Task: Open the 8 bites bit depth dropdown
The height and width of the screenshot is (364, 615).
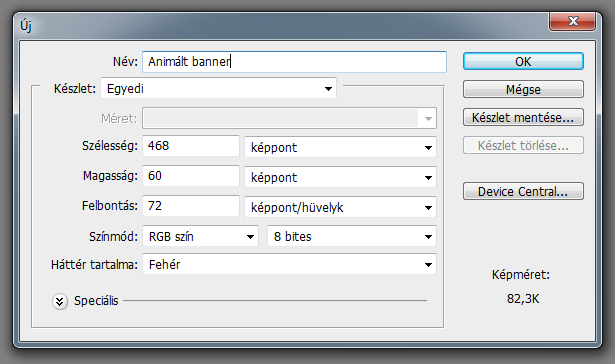Action: coord(352,236)
